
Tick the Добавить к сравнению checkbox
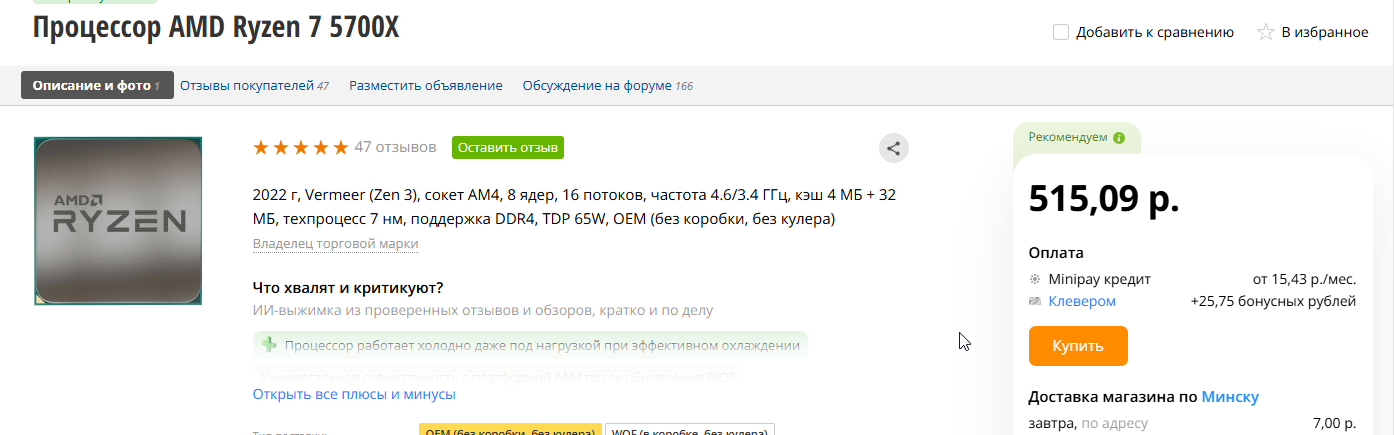1061,32
